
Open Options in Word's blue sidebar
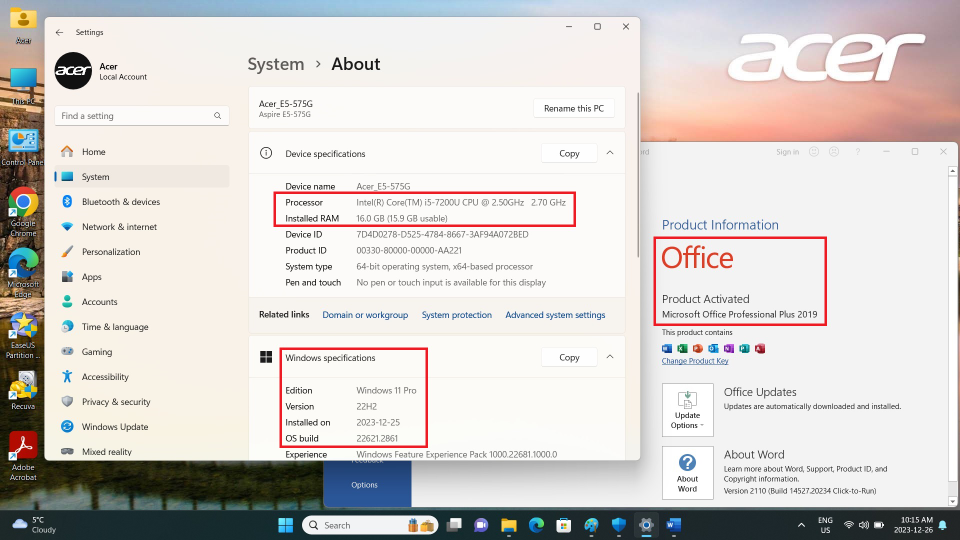[364, 485]
